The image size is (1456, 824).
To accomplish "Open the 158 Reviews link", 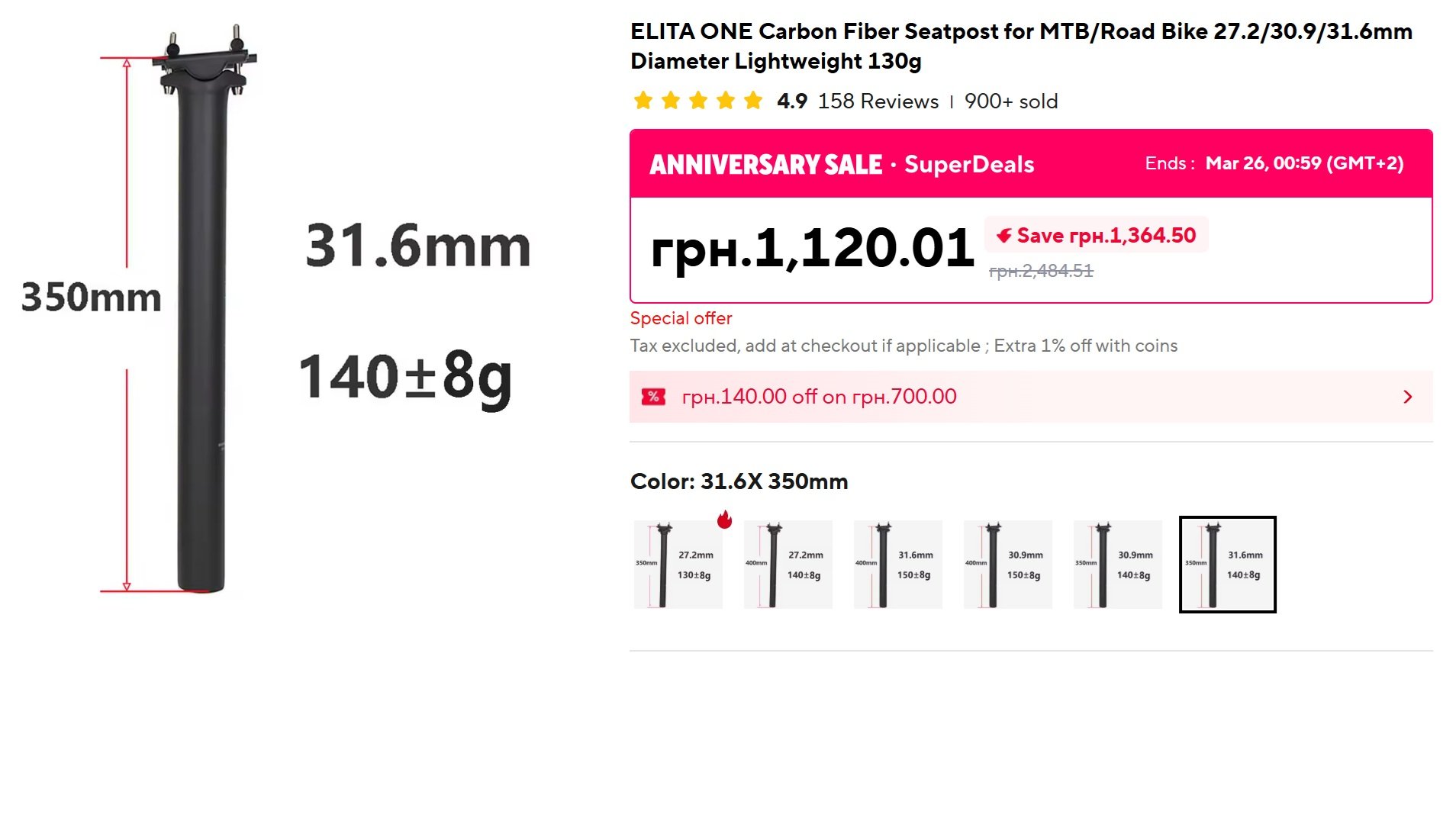I will tap(878, 101).
